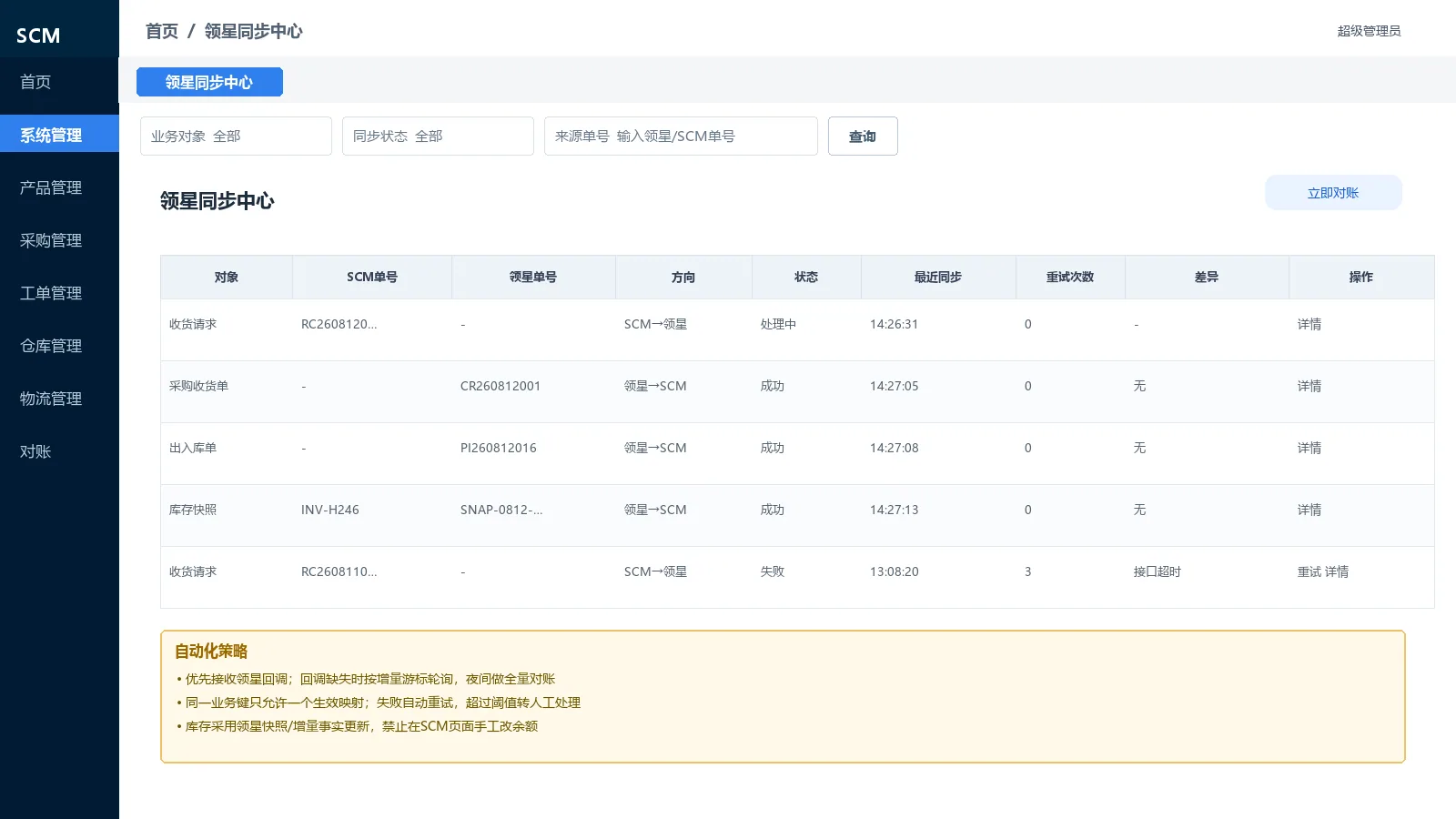Open 详情 for the 处理中 收货请求 row
The image size is (1456, 819).
[x=1309, y=324]
